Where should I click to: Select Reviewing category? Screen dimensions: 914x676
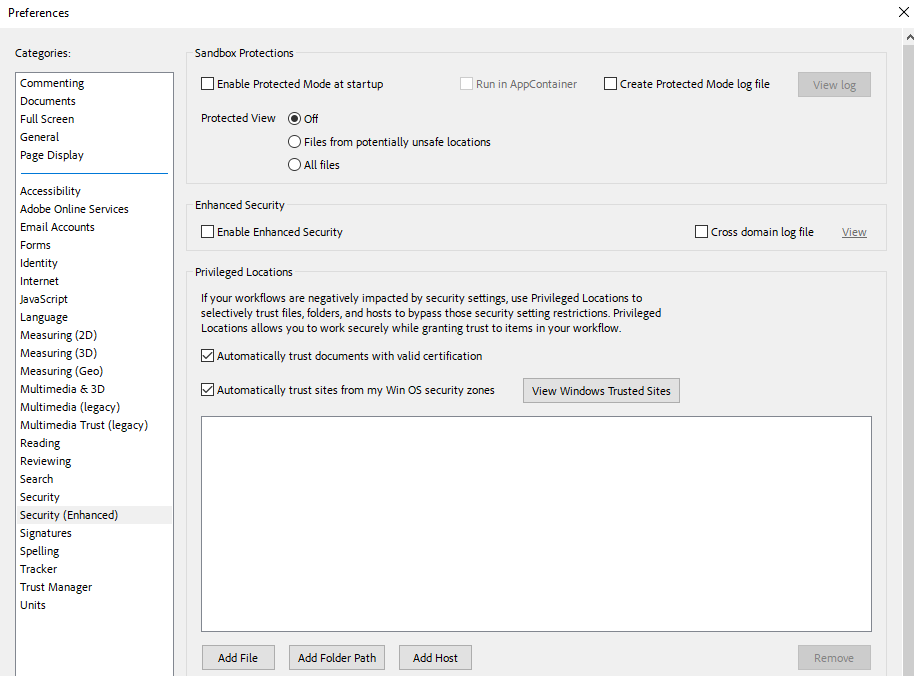(94, 461)
